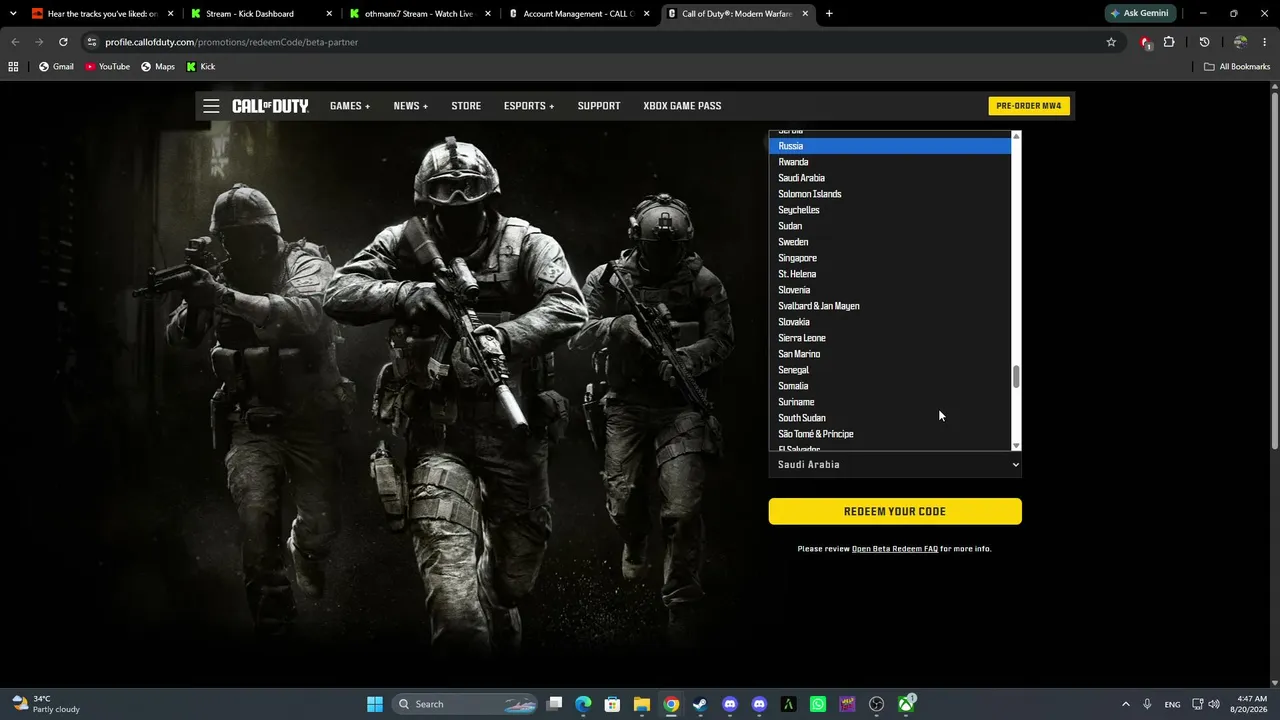Image resolution: width=1280 pixels, height=720 pixels.
Task: Open the tab search dropdown arrow
Action: click(13, 14)
